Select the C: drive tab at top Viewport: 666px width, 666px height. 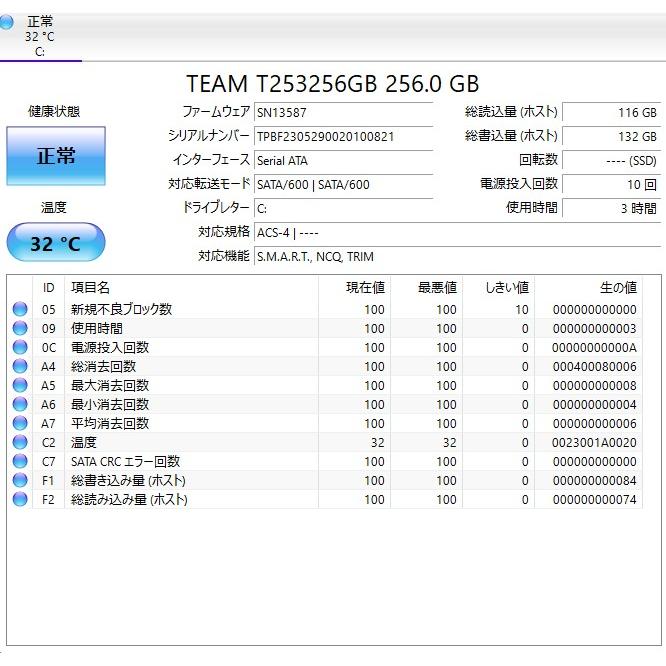tap(40, 37)
